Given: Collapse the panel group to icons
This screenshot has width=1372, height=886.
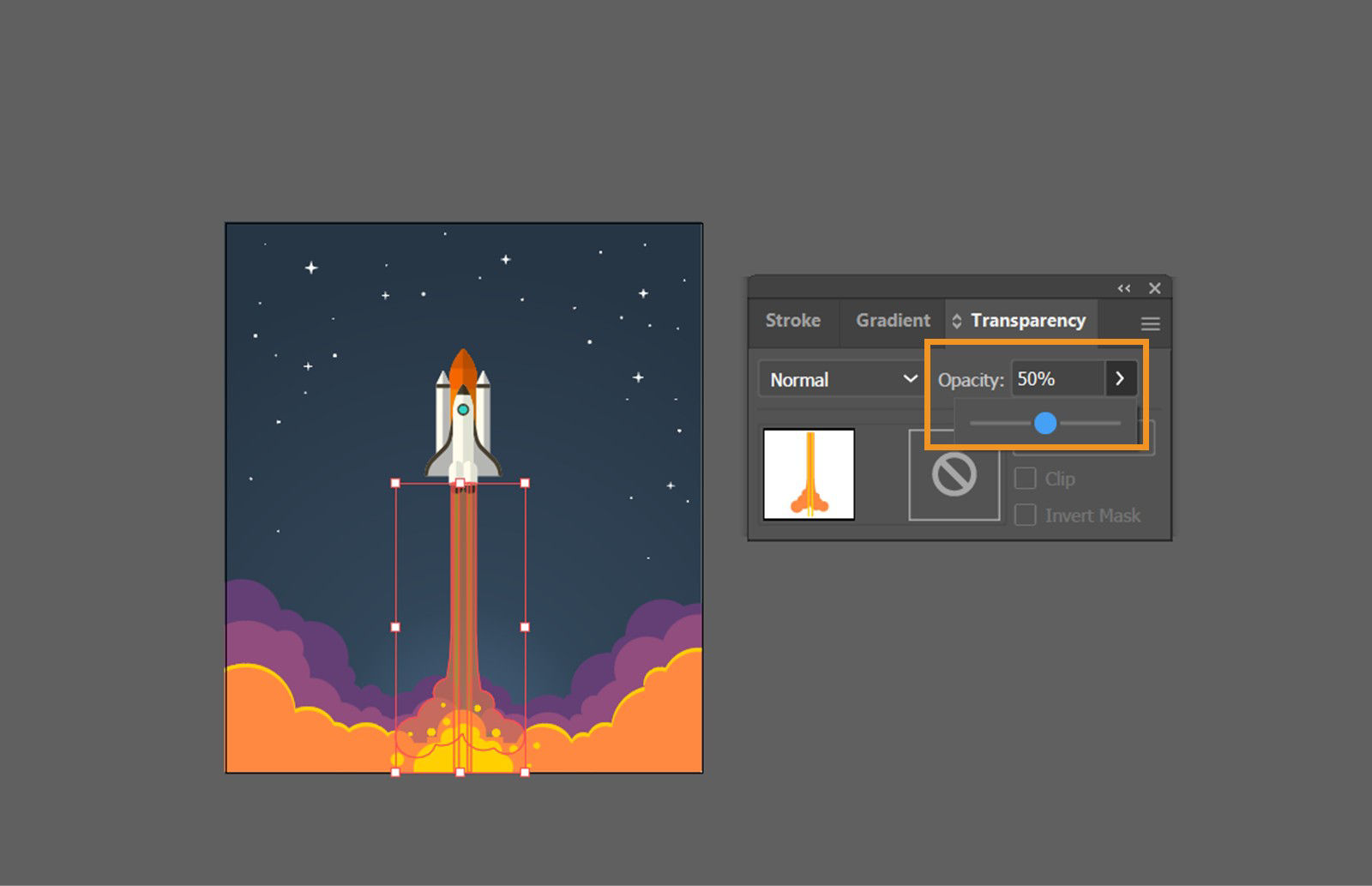Looking at the screenshot, I should (1123, 288).
